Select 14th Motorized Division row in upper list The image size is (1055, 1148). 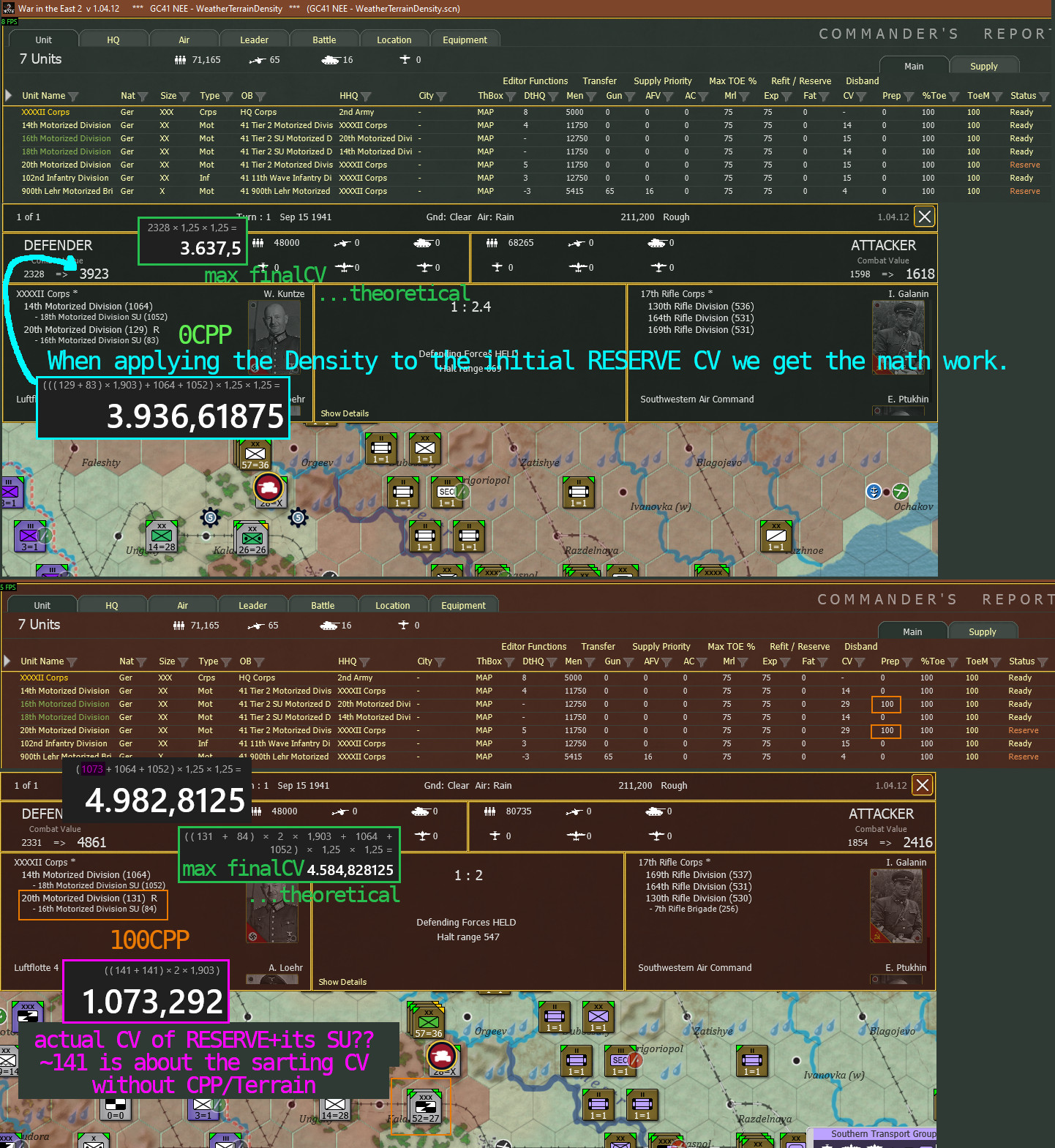(527, 125)
